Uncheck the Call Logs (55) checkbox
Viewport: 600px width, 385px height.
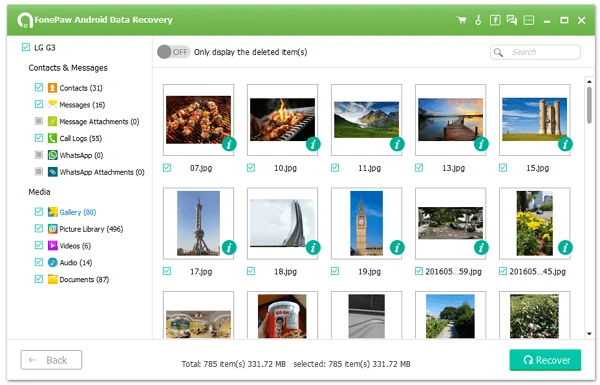[x=39, y=138]
